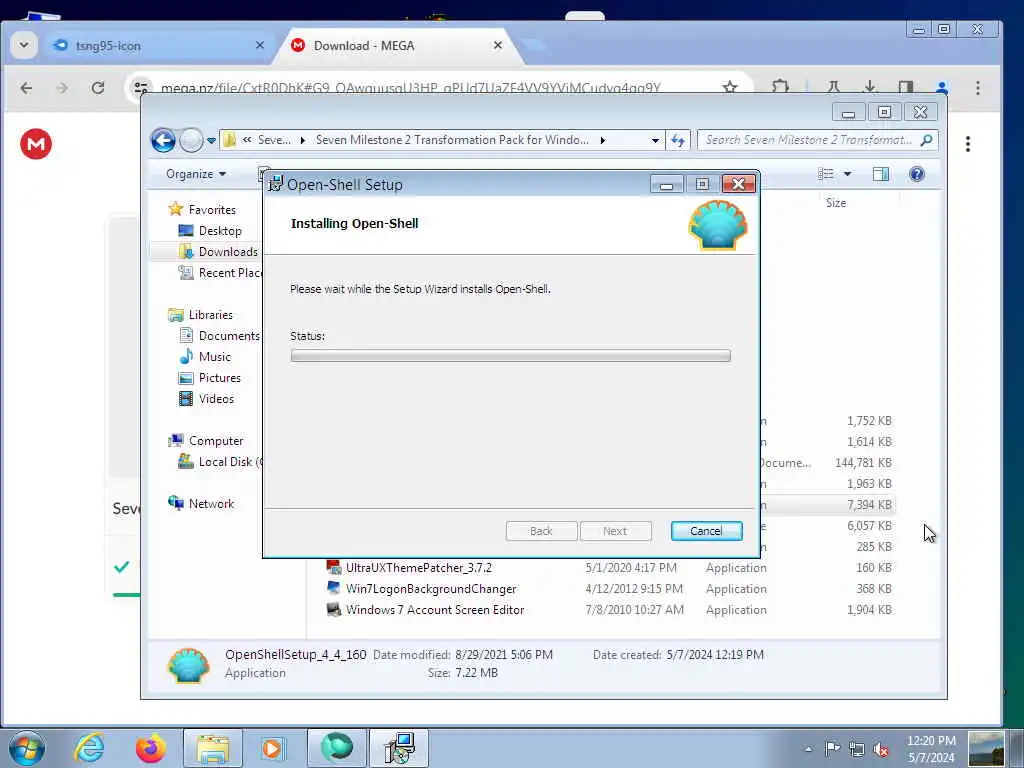Open Windows Media Player taskbar icon
The width and height of the screenshot is (1024, 768).
point(273,748)
